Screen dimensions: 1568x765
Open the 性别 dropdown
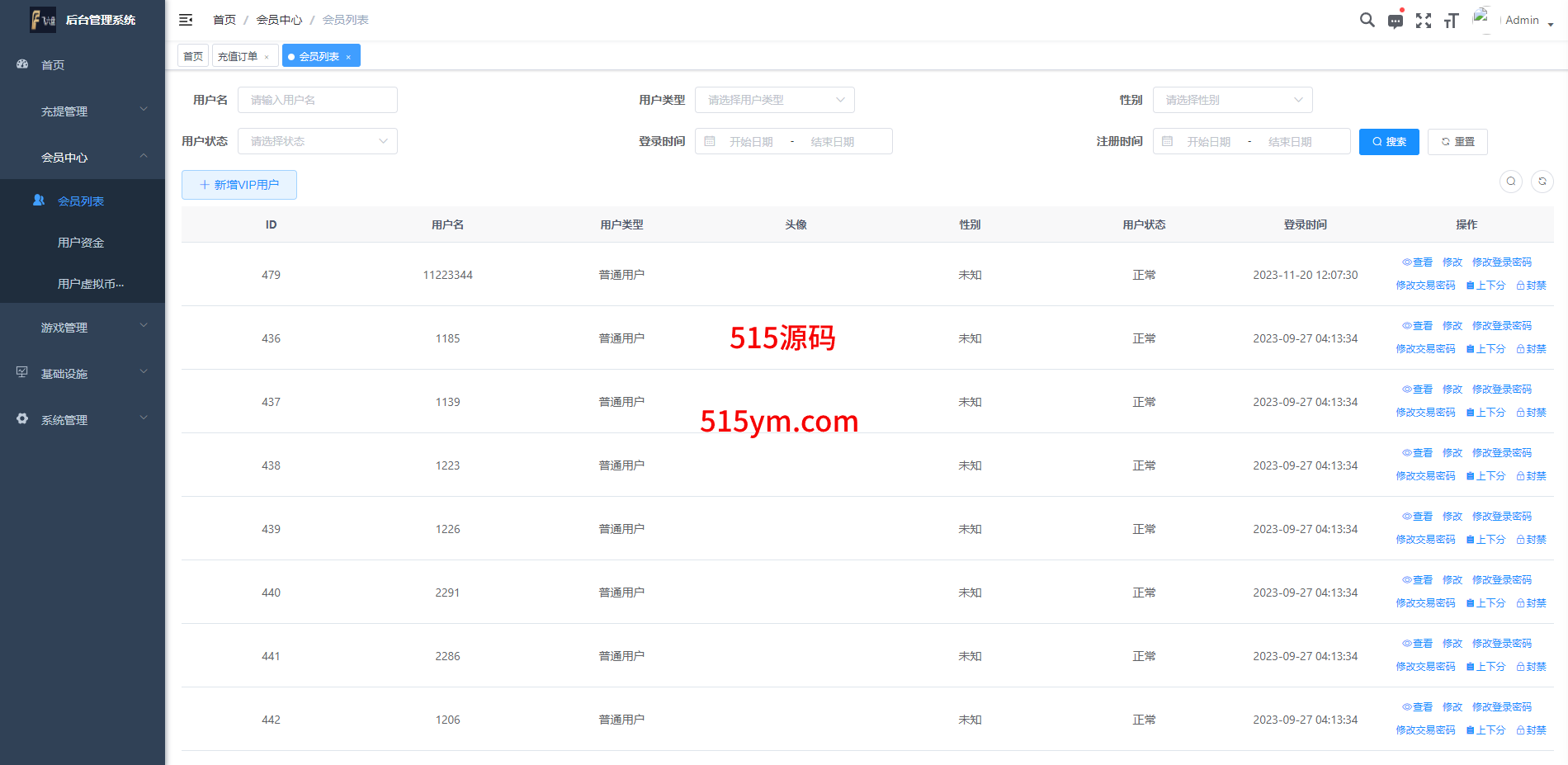(x=1231, y=100)
